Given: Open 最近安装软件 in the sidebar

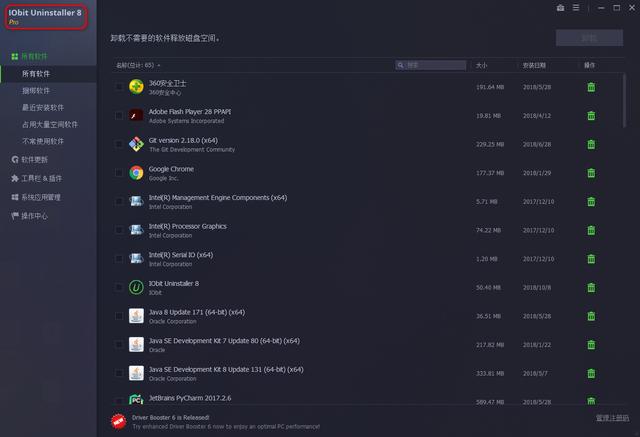Looking at the screenshot, I should point(43,107).
